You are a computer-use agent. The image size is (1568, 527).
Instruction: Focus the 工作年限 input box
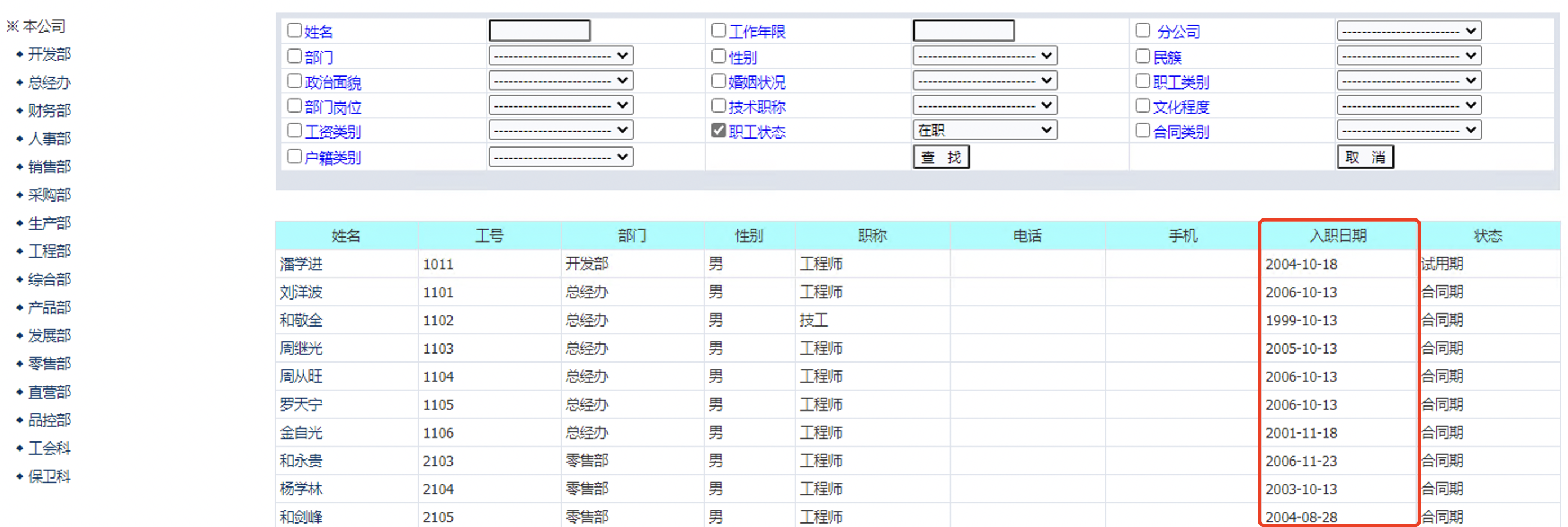coord(963,30)
